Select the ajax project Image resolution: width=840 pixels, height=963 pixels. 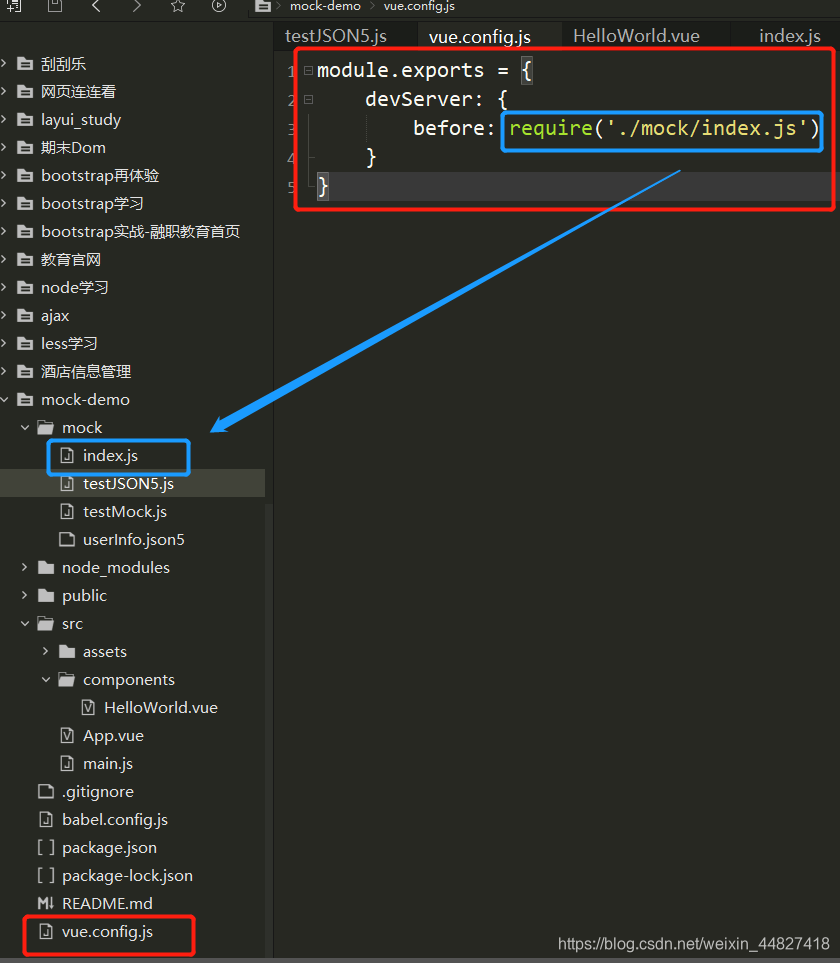point(55,316)
